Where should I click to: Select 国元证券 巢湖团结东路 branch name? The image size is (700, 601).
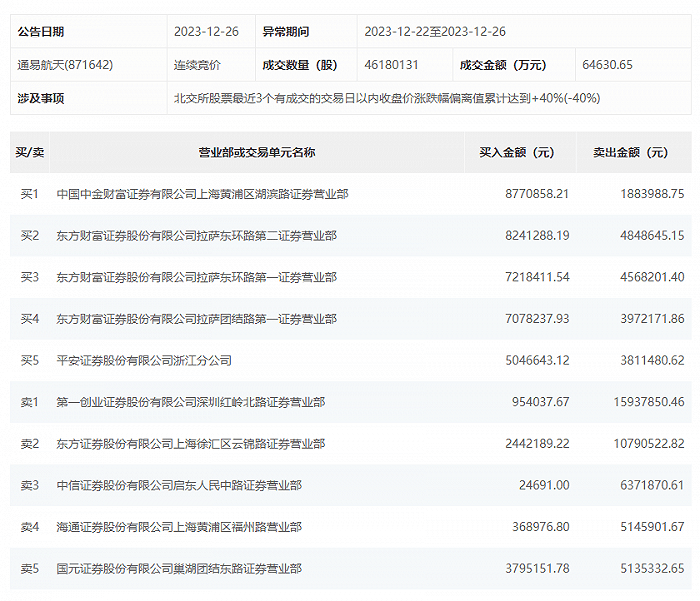point(179,568)
